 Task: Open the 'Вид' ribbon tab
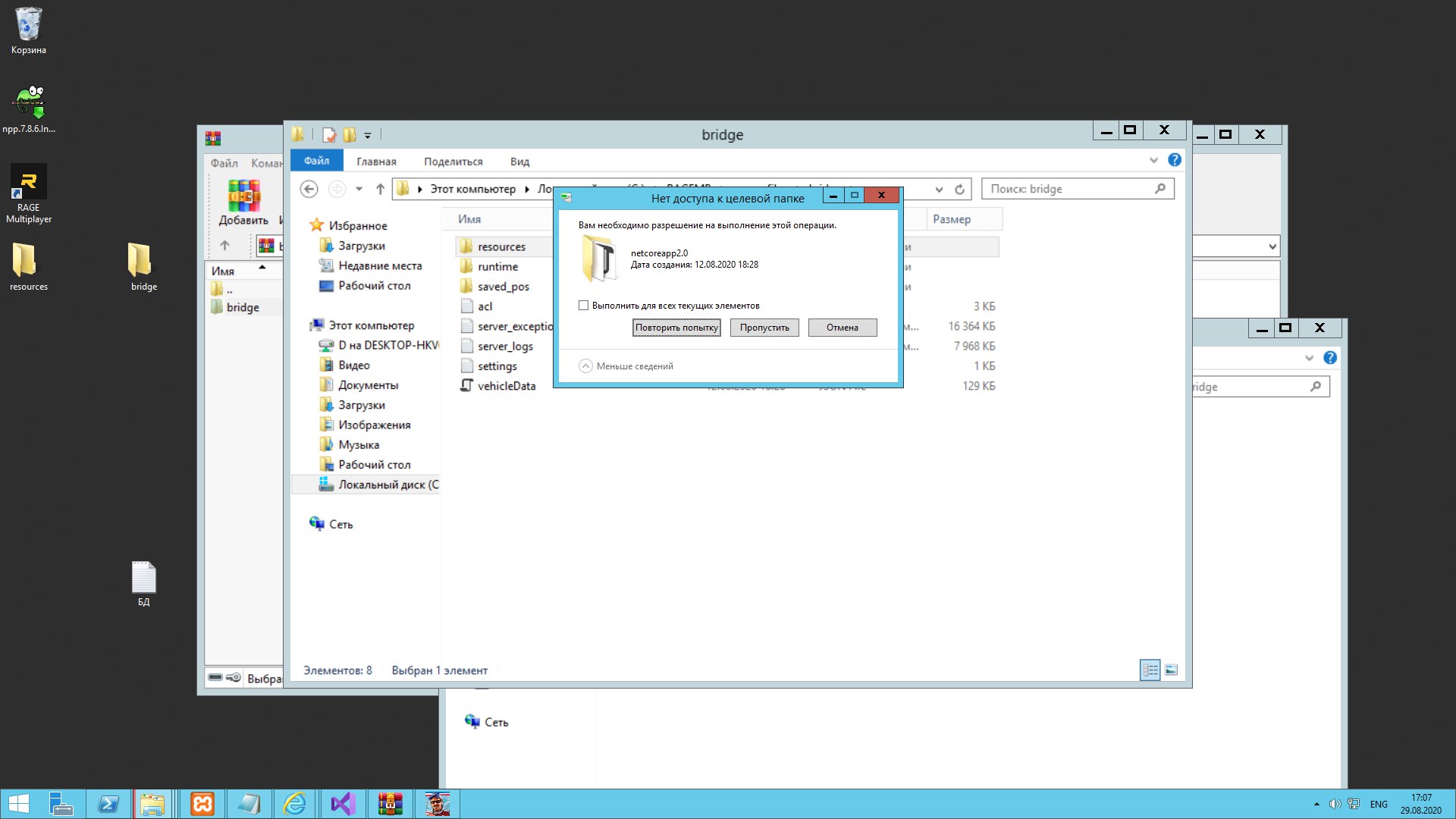tap(519, 161)
